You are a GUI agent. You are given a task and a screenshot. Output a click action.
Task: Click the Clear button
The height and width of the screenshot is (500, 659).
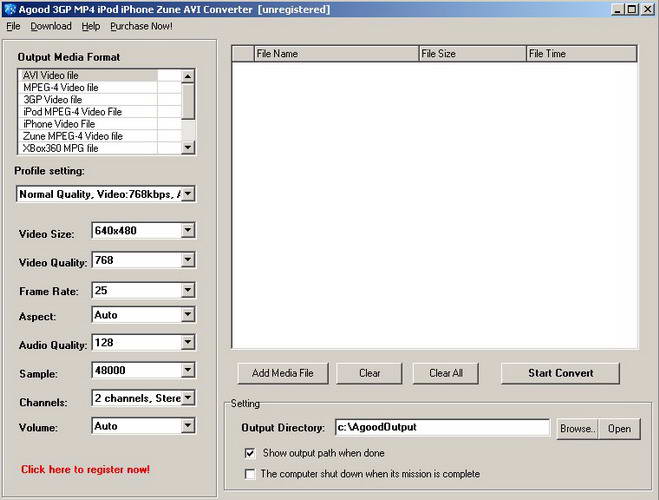[369, 373]
